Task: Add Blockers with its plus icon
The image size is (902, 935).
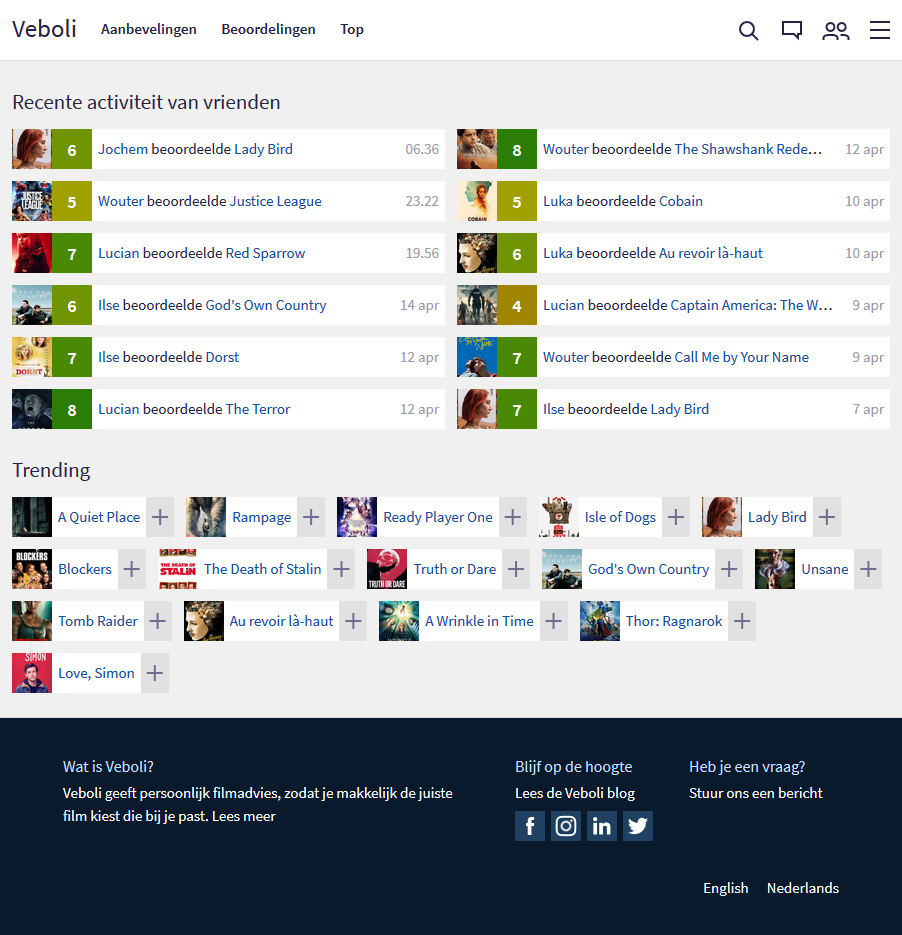Action: pyautogui.click(x=132, y=569)
